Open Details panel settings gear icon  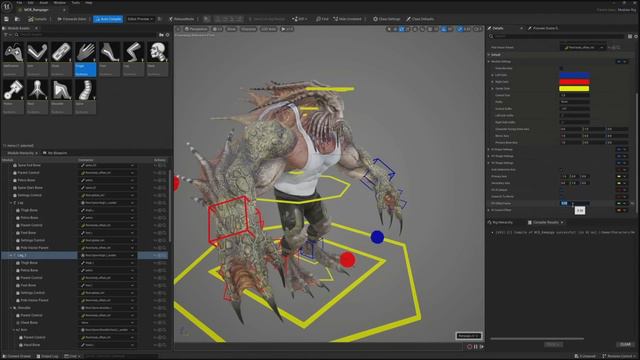(636, 36)
